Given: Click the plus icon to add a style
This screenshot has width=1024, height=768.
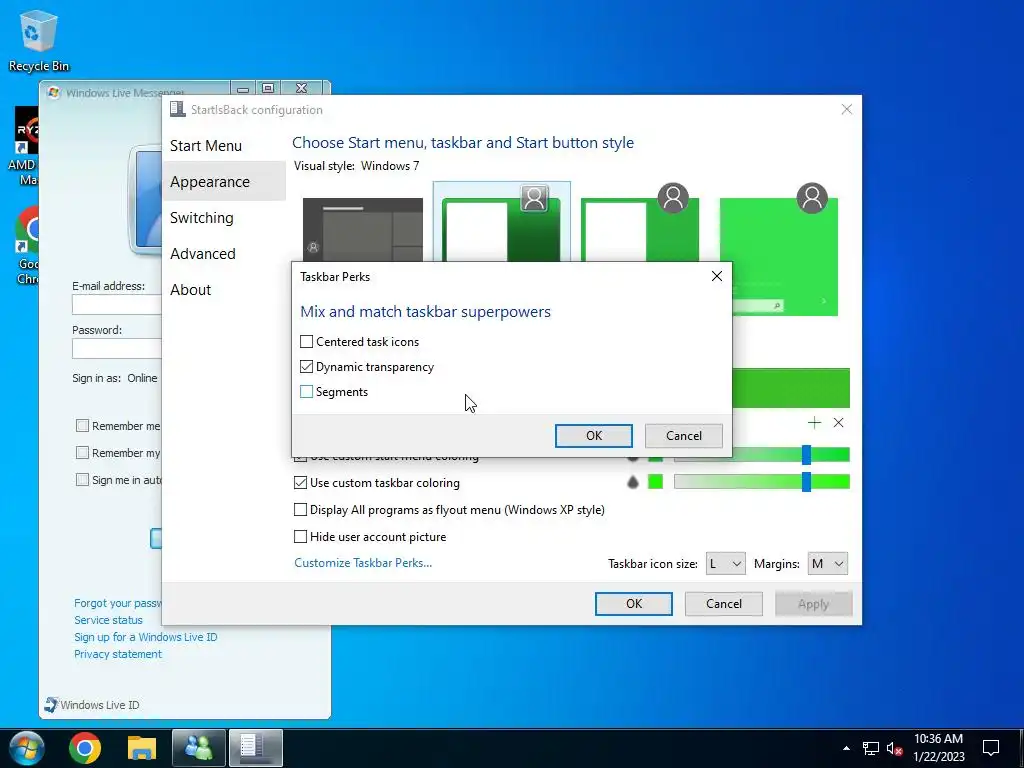Looking at the screenshot, I should pos(814,423).
